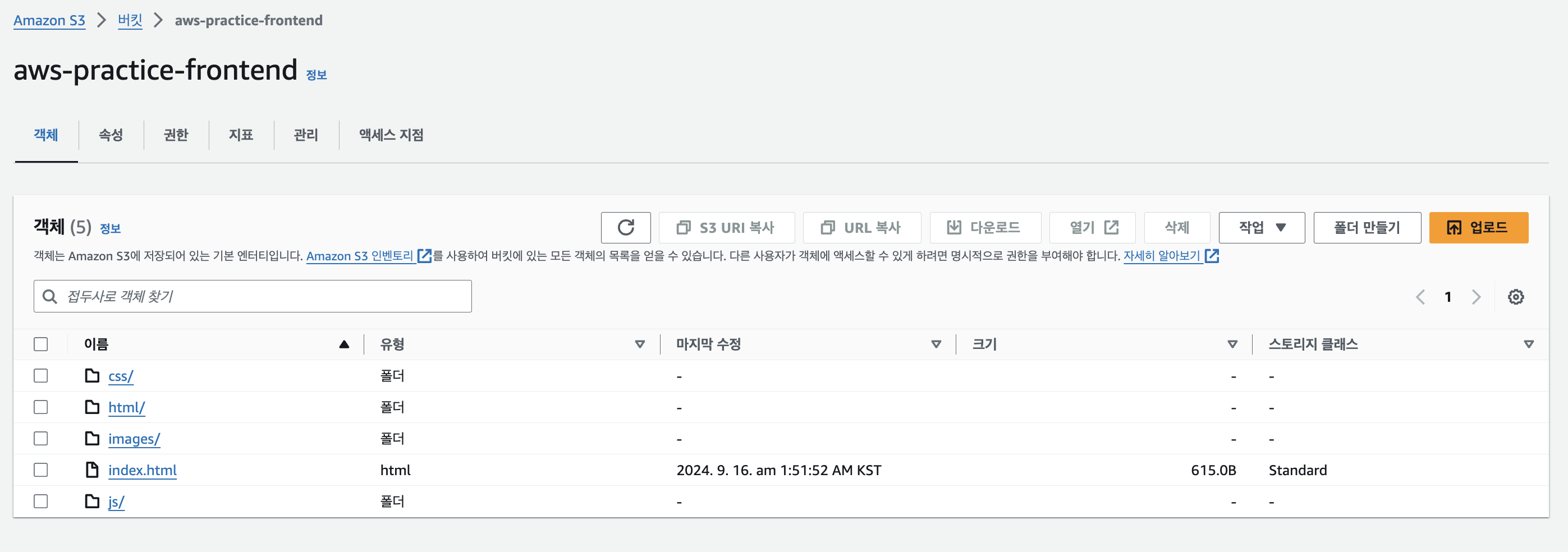
Task: Click the 2024. 9. 16. modified date cell
Action: pos(778,471)
